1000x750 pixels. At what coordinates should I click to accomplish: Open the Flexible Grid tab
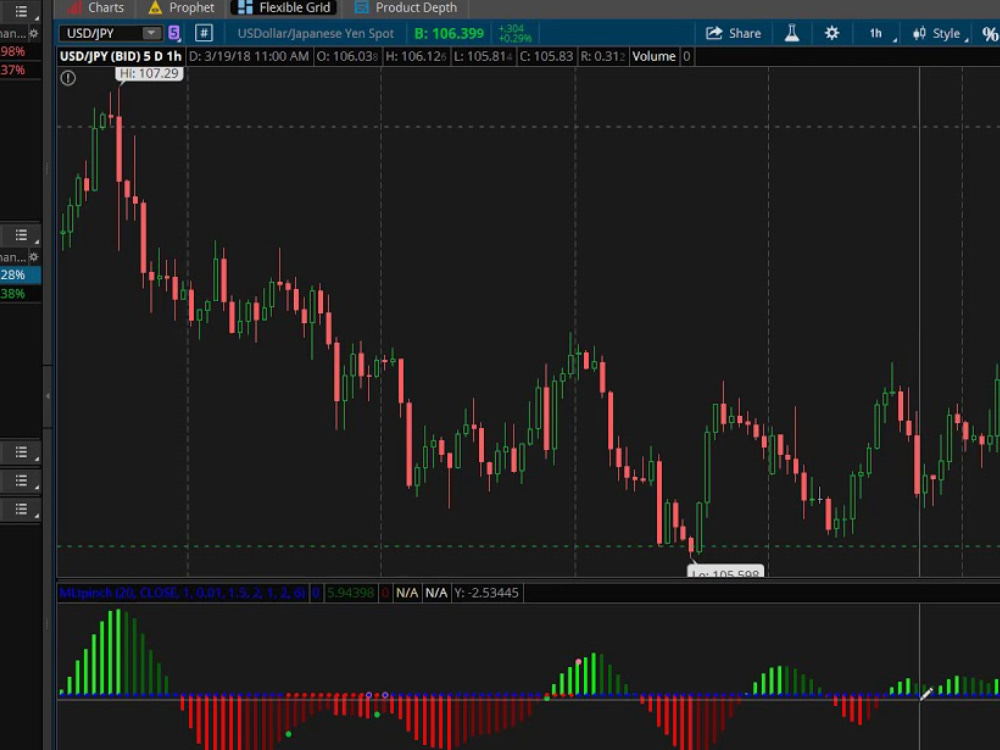284,8
